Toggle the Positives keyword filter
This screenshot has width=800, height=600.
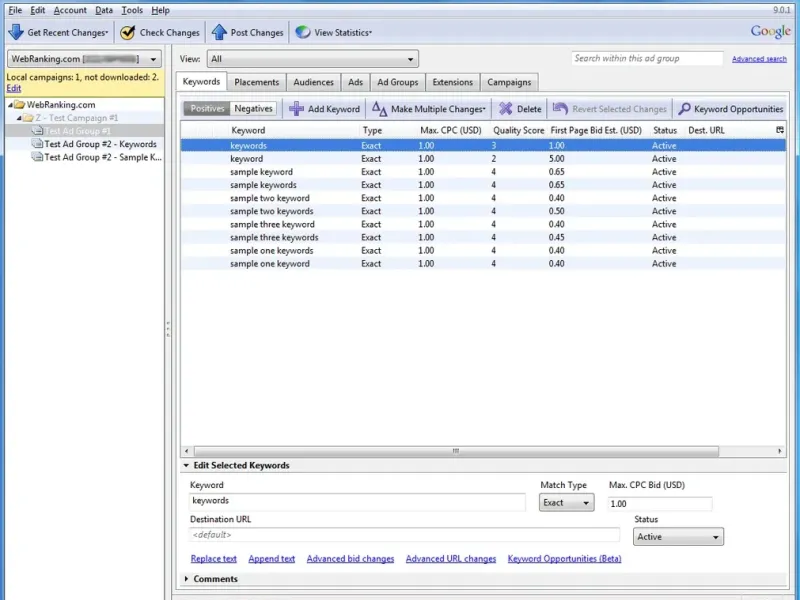point(207,109)
